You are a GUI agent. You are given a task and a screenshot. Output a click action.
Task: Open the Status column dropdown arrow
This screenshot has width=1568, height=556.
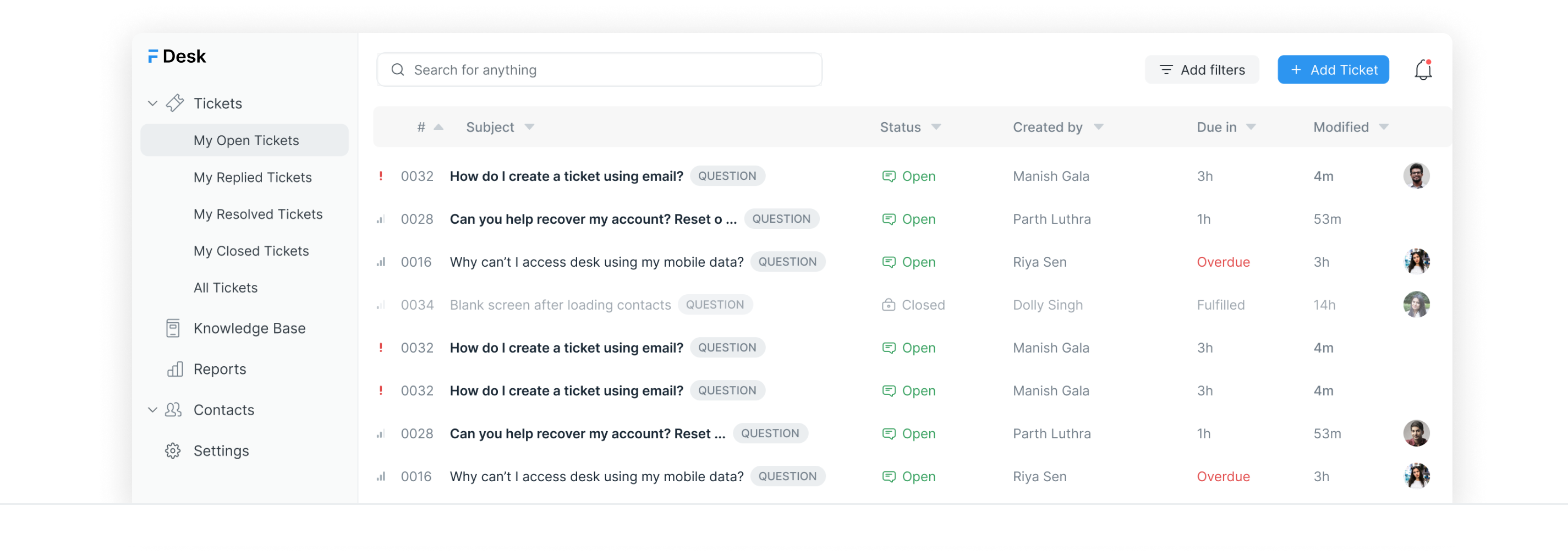click(x=935, y=127)
